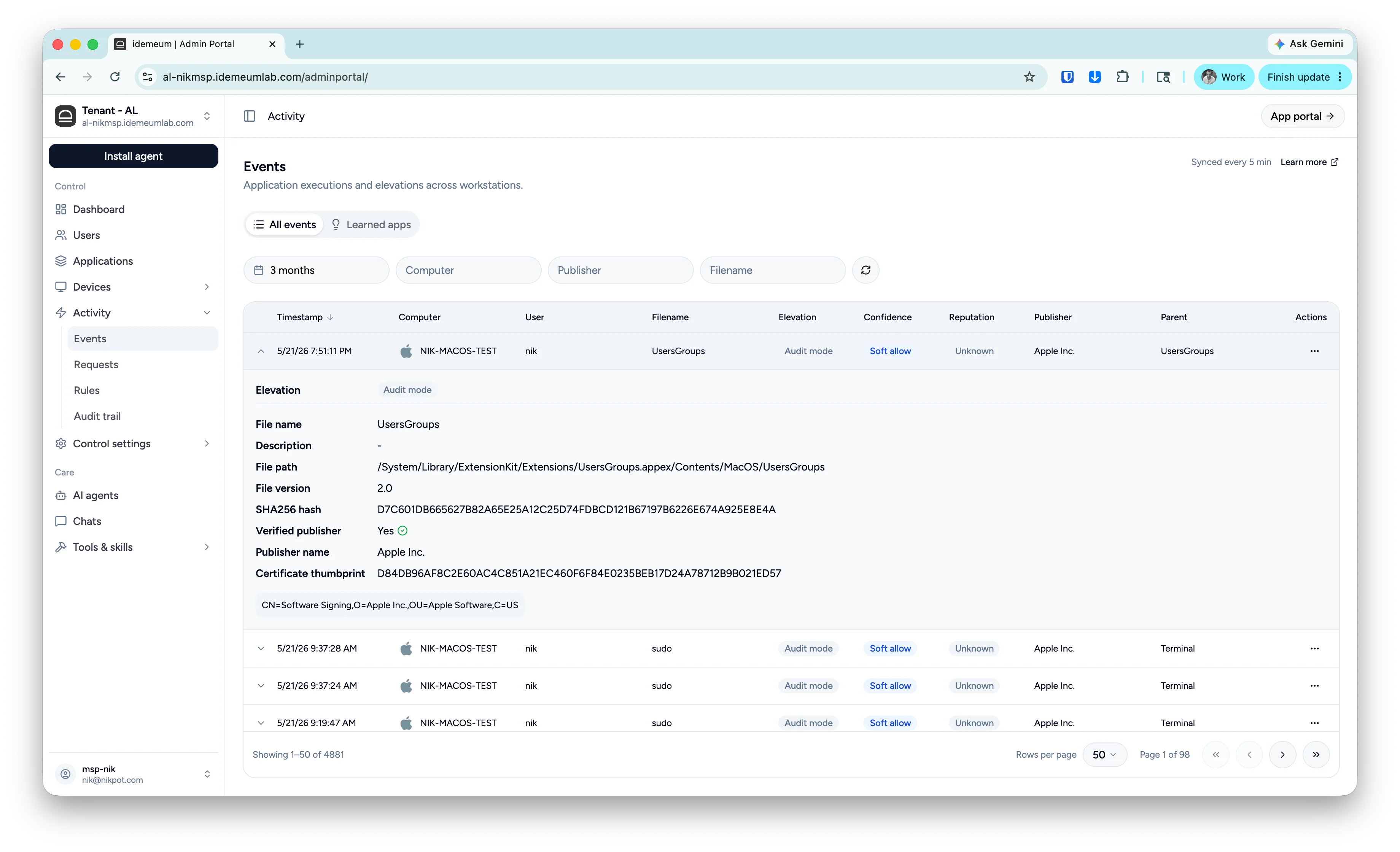Expand the Devices sidebar section
Viewport: 1400px width, 852px height.
[134, 287]
